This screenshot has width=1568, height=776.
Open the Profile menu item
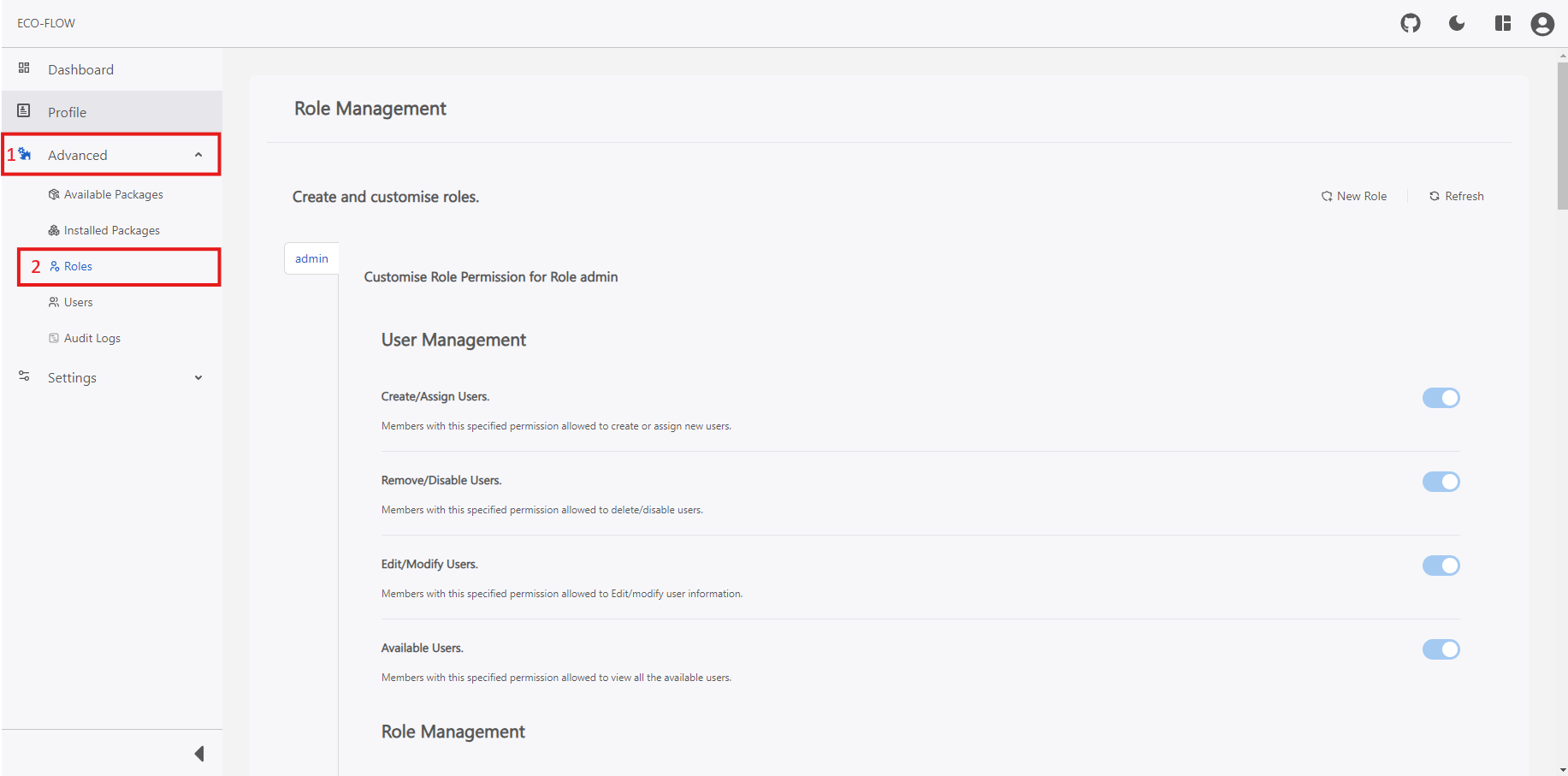coord(112,112)
